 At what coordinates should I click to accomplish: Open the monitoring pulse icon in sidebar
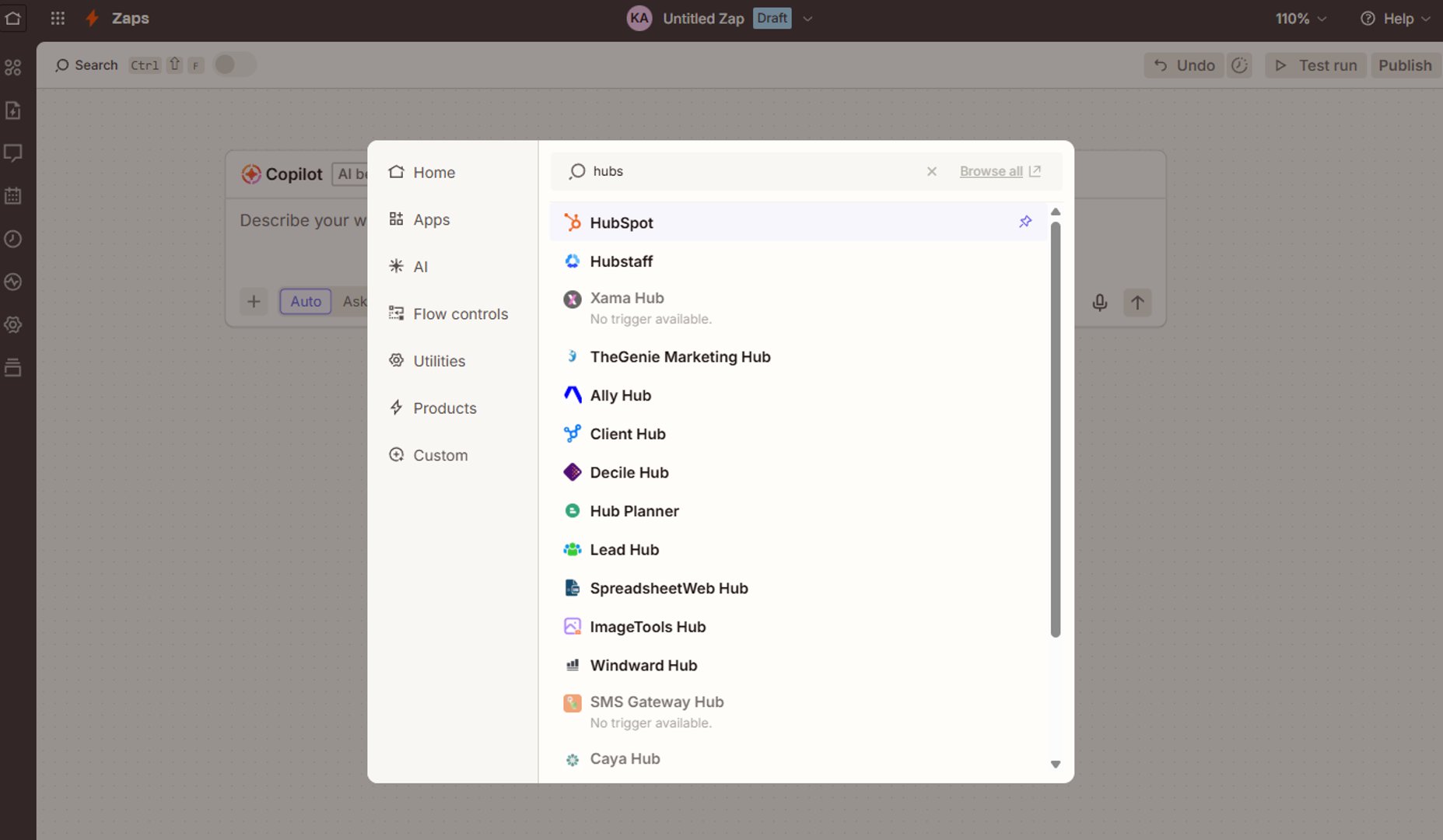[x=12, y=282]
